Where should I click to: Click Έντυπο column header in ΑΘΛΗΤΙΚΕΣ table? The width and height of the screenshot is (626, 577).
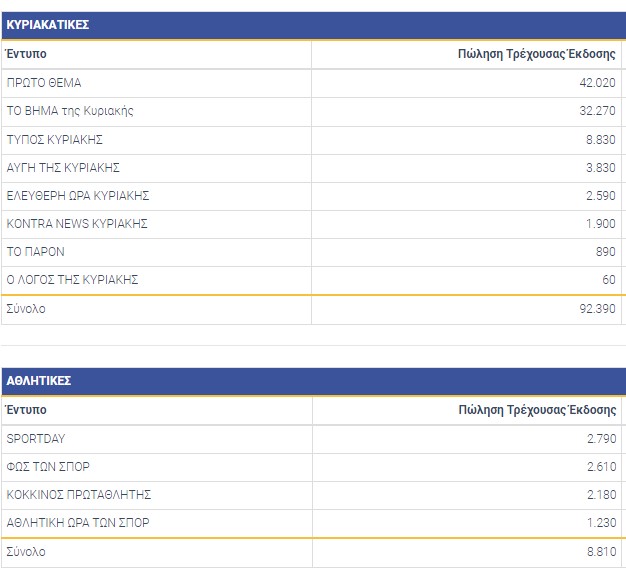tap(26, 410)
